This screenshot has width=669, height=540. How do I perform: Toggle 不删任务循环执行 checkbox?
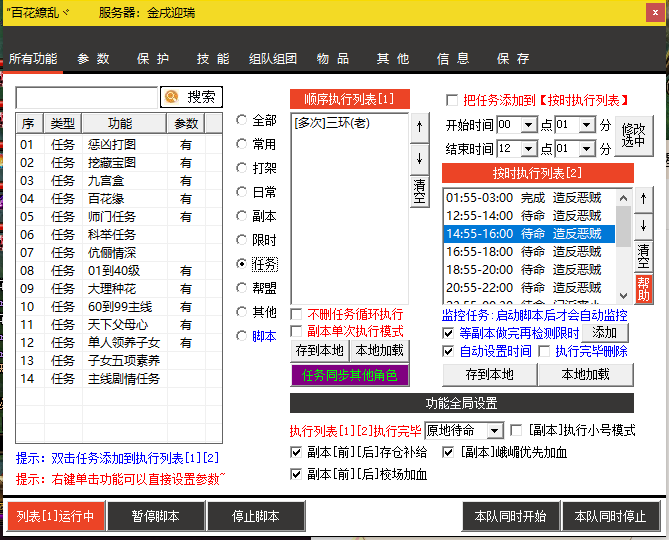(296, 314)
